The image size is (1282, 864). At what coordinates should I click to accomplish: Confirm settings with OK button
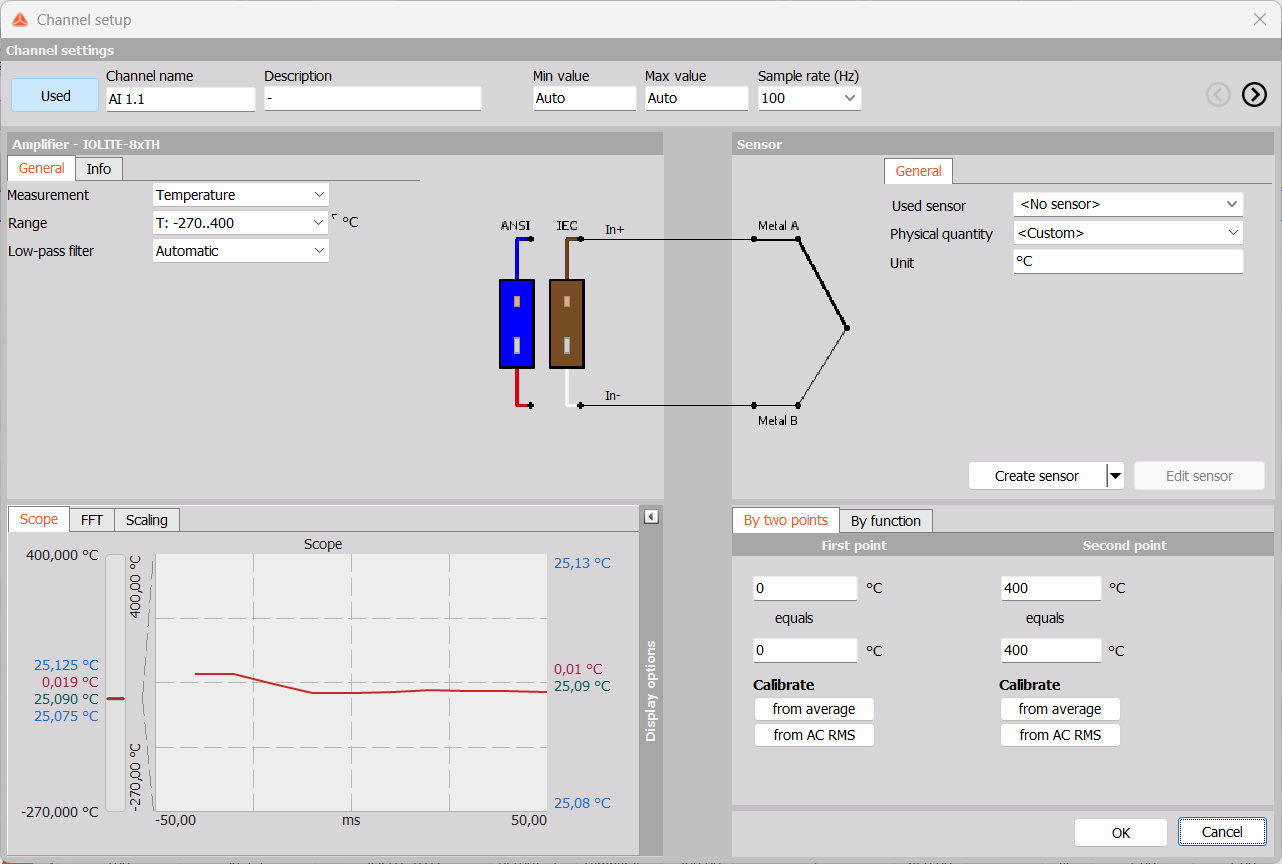tap(1121, 832)
